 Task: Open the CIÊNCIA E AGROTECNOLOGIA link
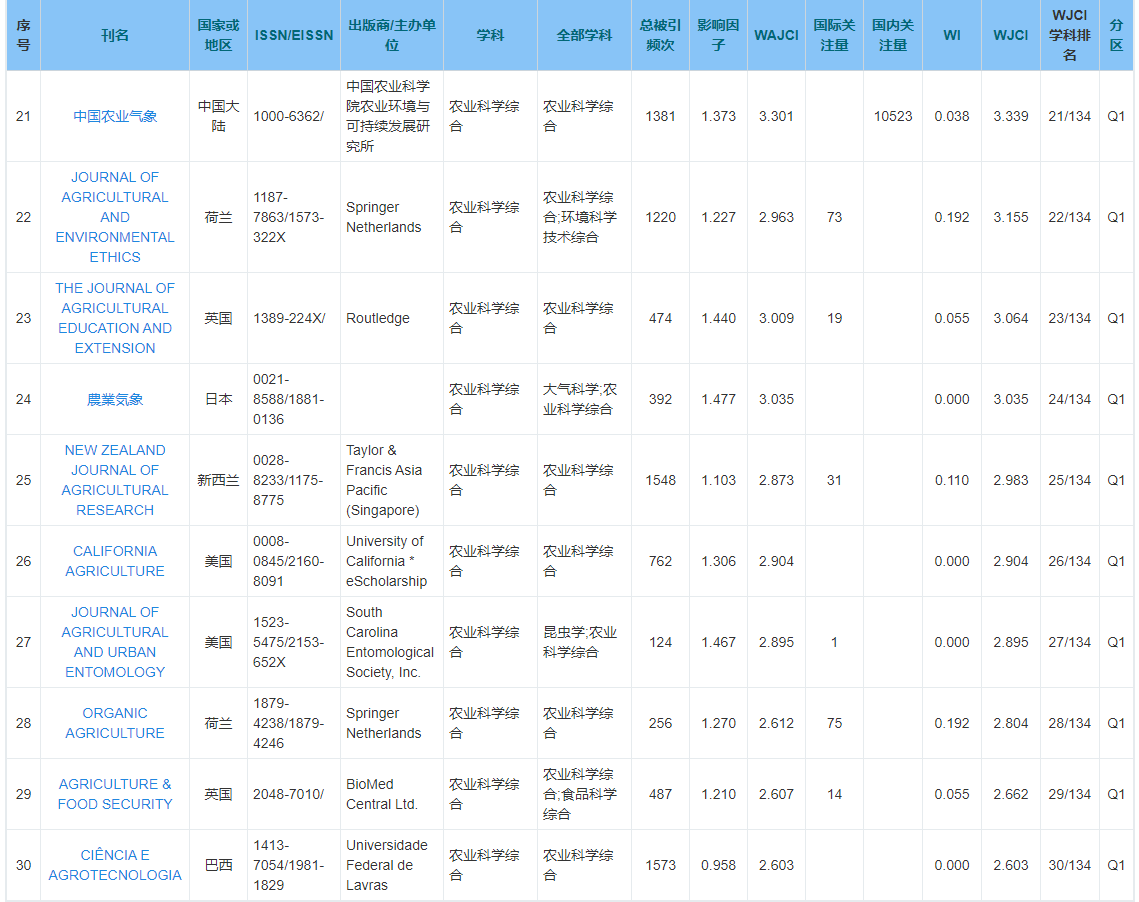tap(115, 865)
